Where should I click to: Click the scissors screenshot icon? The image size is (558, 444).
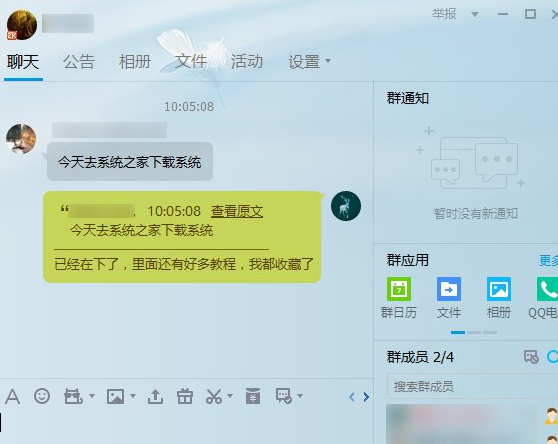click(x=214, y=396)
